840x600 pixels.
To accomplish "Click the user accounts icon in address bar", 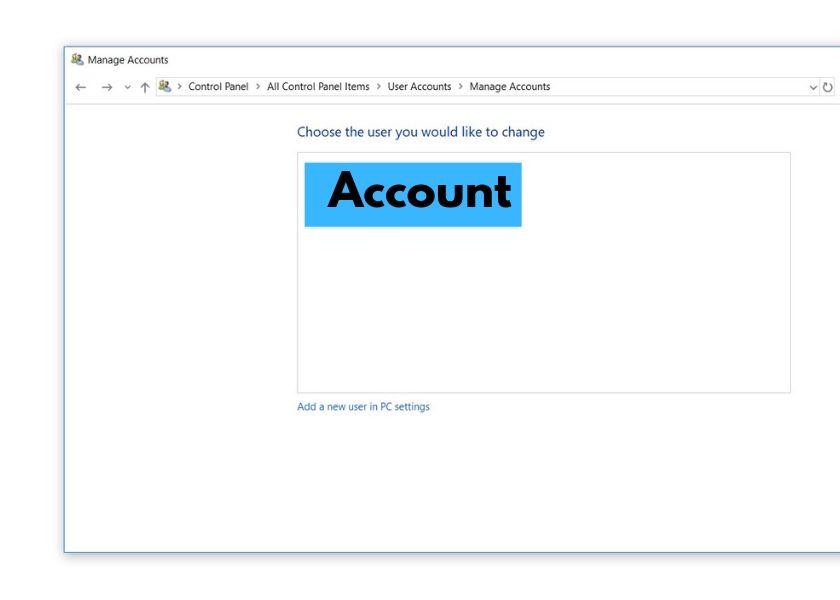I will coord(165,86).
